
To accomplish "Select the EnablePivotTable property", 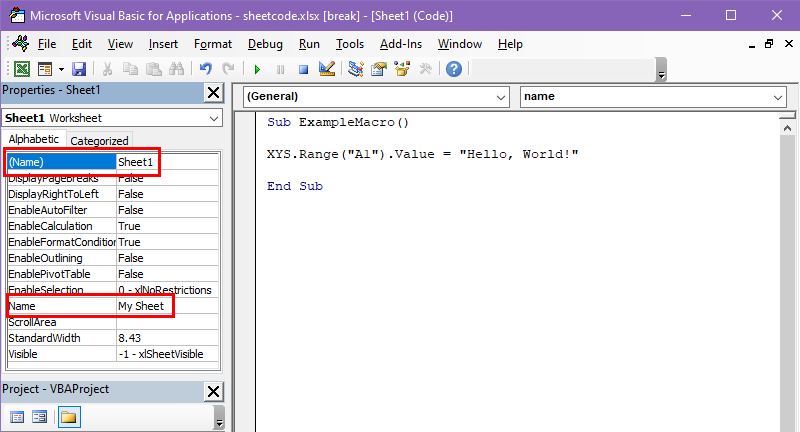I will 61,274.
